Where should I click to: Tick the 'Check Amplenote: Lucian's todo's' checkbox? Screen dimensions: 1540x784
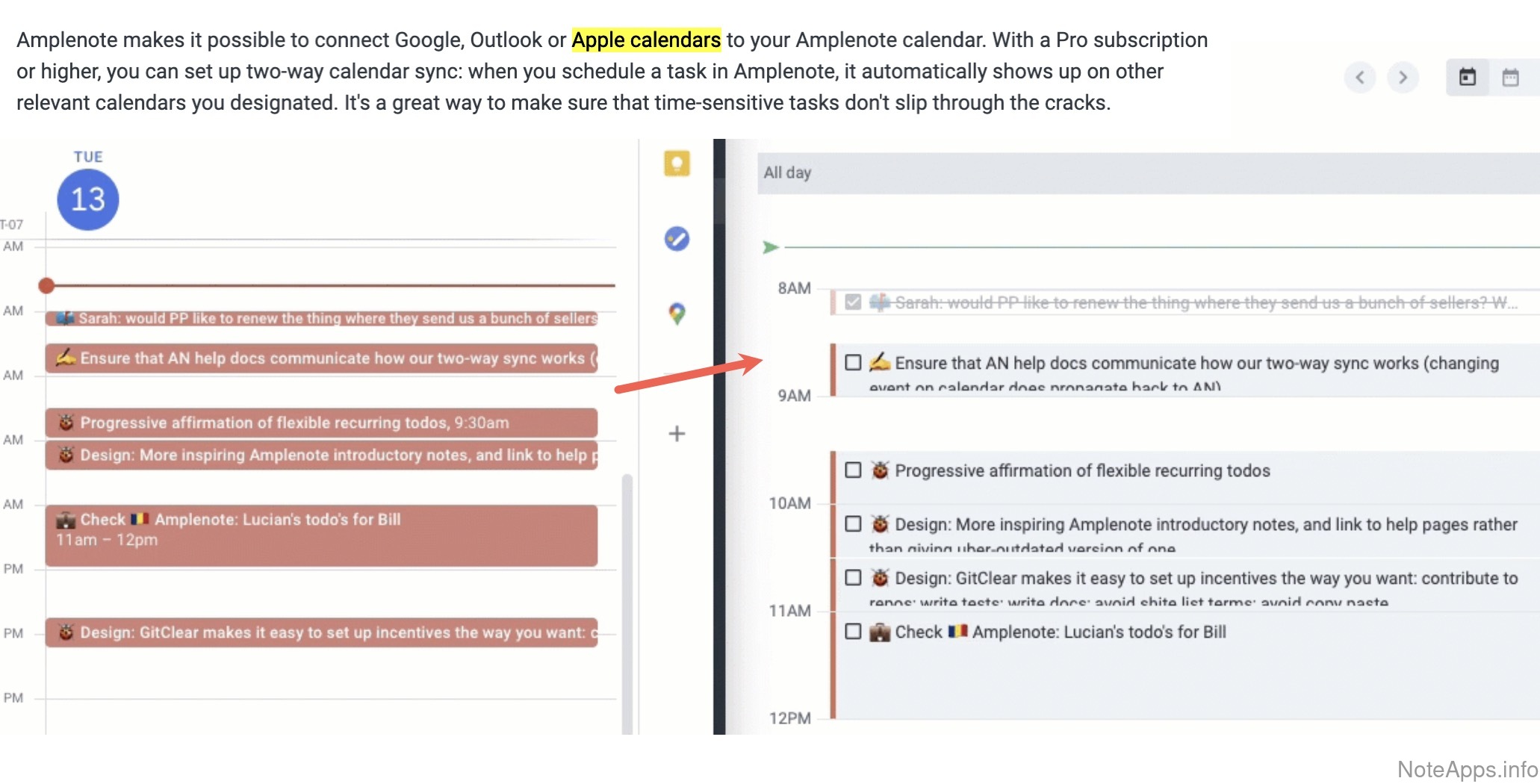[853, 632]
